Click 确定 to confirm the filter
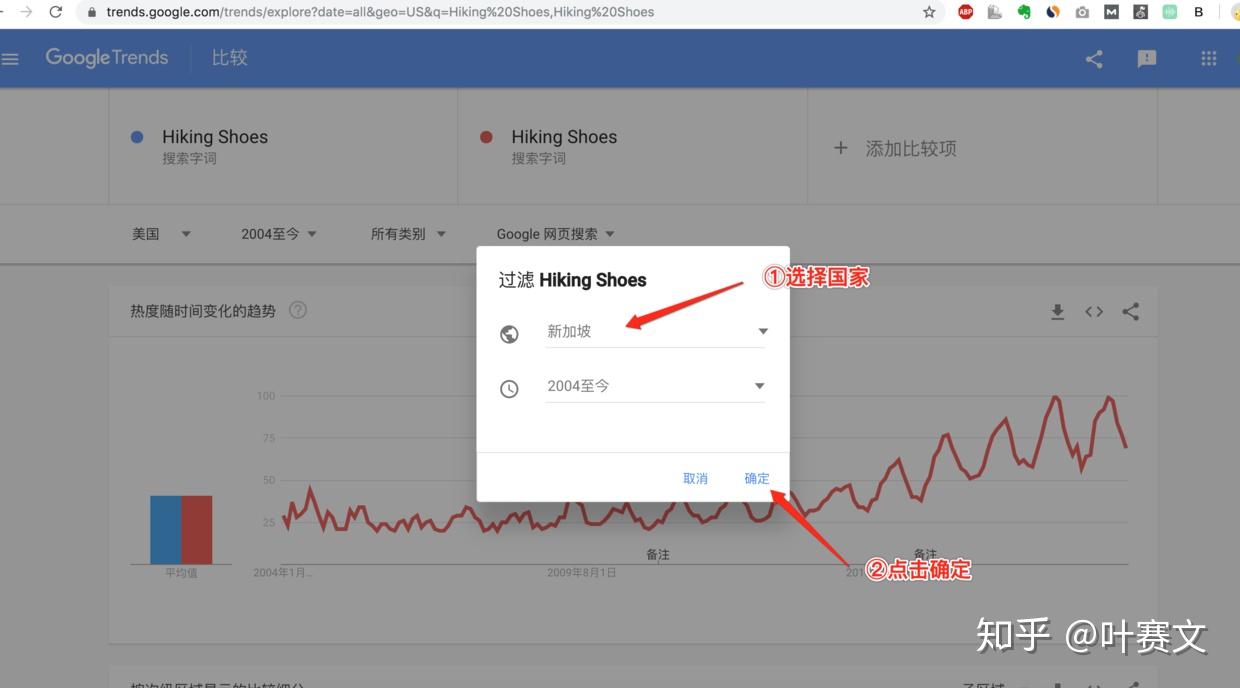 [x=757, y=478]
